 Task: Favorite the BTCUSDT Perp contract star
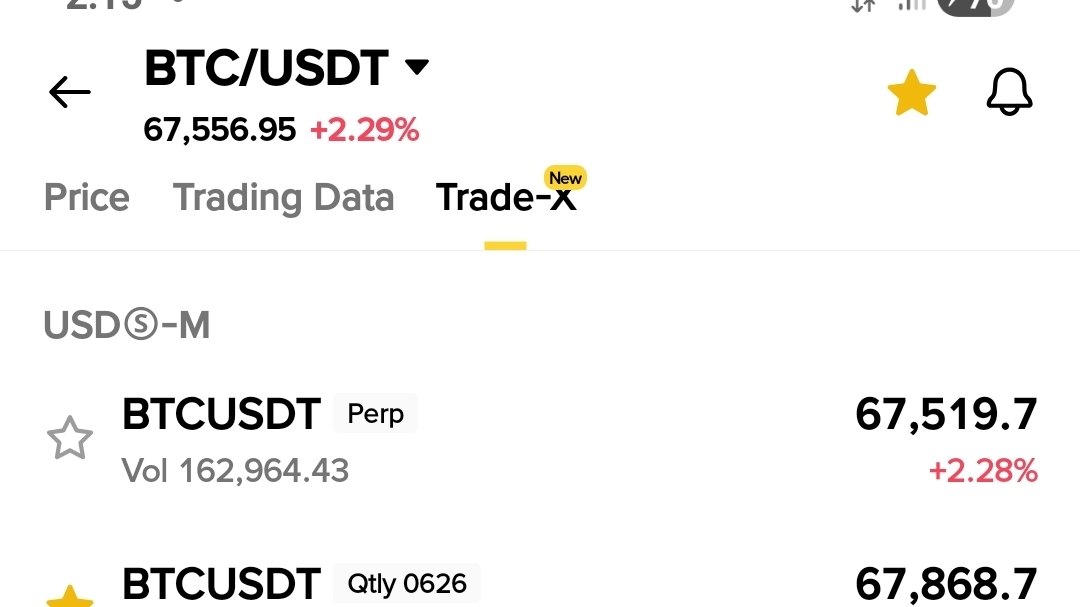pyautogui.click(x=70, y=438)
